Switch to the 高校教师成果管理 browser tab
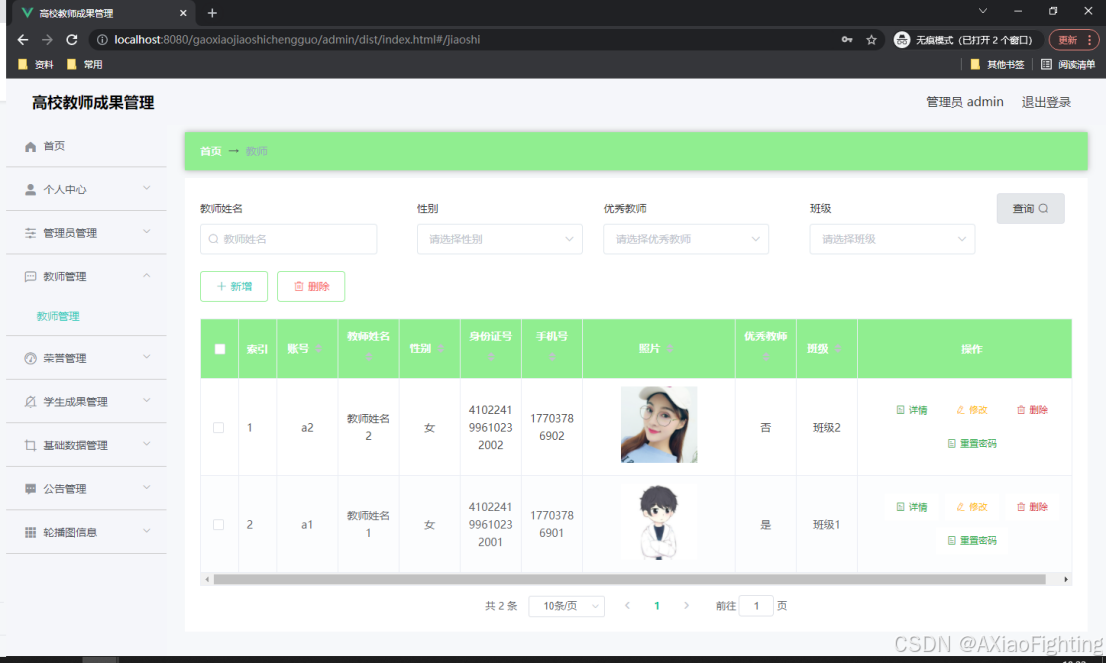The height and width of the screenshot is (664, 1107). tap(104, 13)
